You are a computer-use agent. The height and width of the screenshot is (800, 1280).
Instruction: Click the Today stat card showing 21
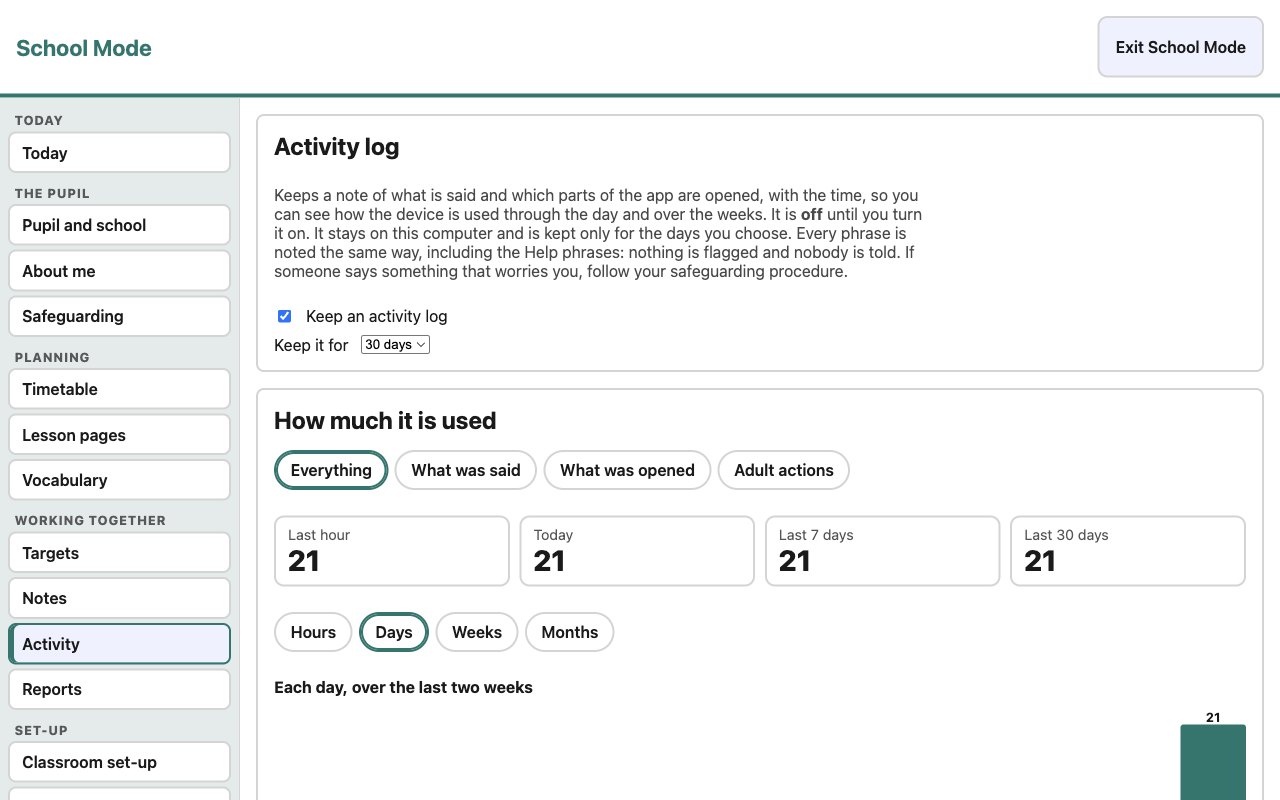[637, 551]
